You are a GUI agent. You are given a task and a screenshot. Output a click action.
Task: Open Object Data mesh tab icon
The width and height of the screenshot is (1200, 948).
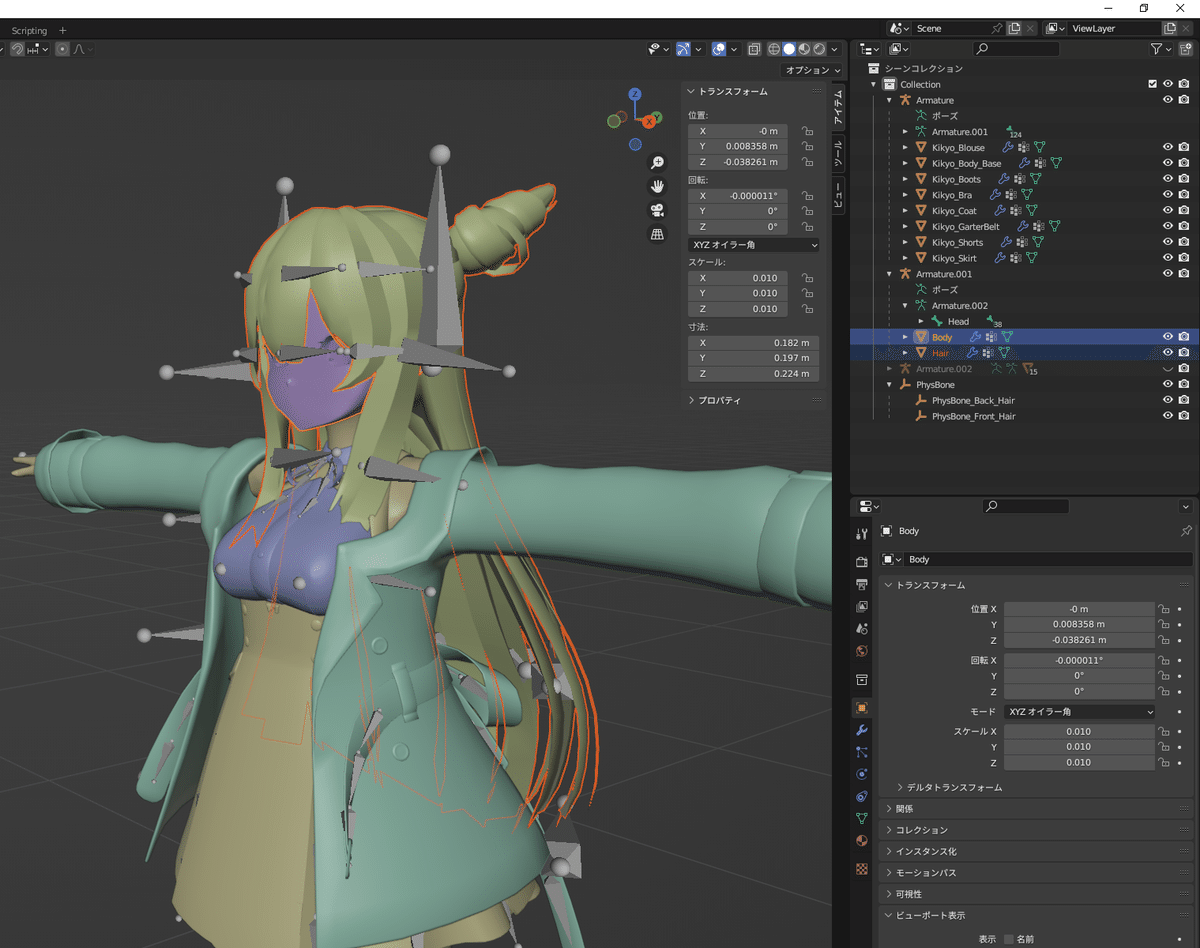pyautogui.click(x=862, y=818)
